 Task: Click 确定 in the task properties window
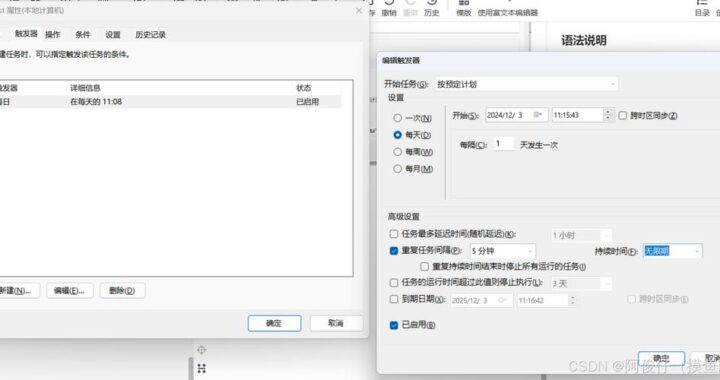point(275,323)
